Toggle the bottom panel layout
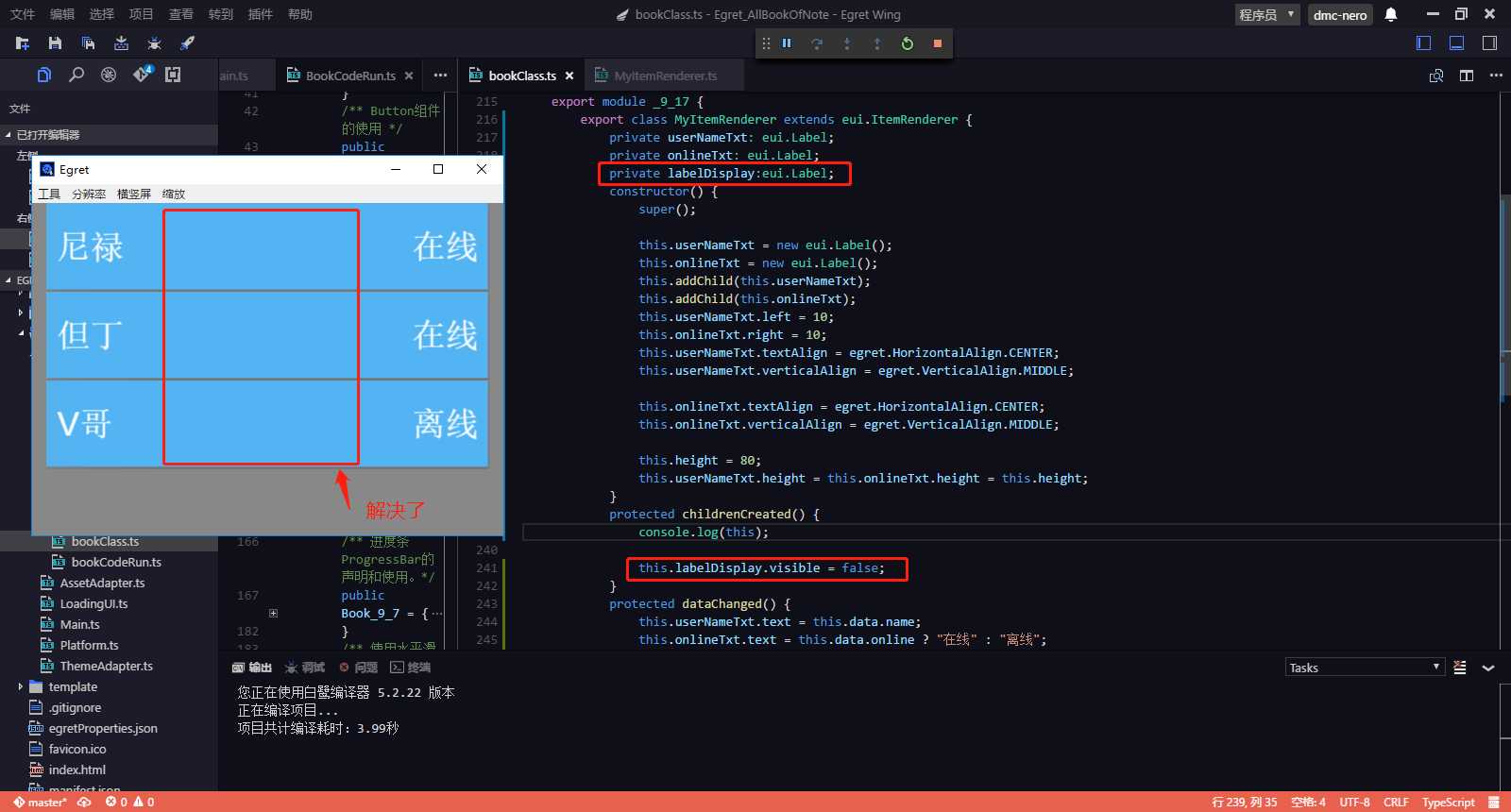 point(1457,42)
